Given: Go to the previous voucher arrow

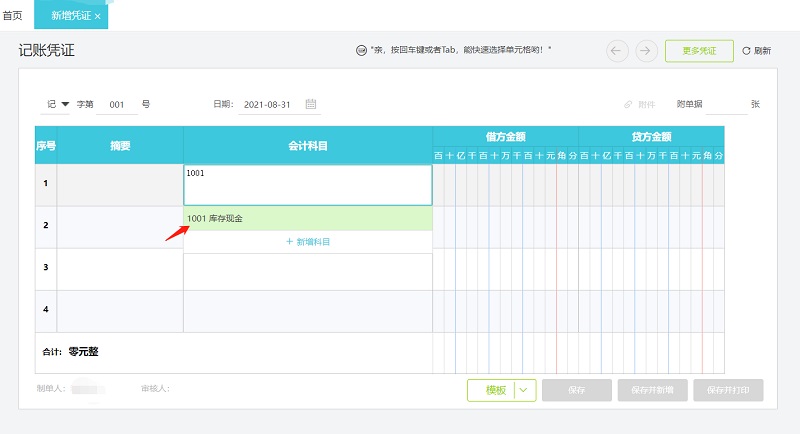Looking at the screenshot, I should (618, 50).
